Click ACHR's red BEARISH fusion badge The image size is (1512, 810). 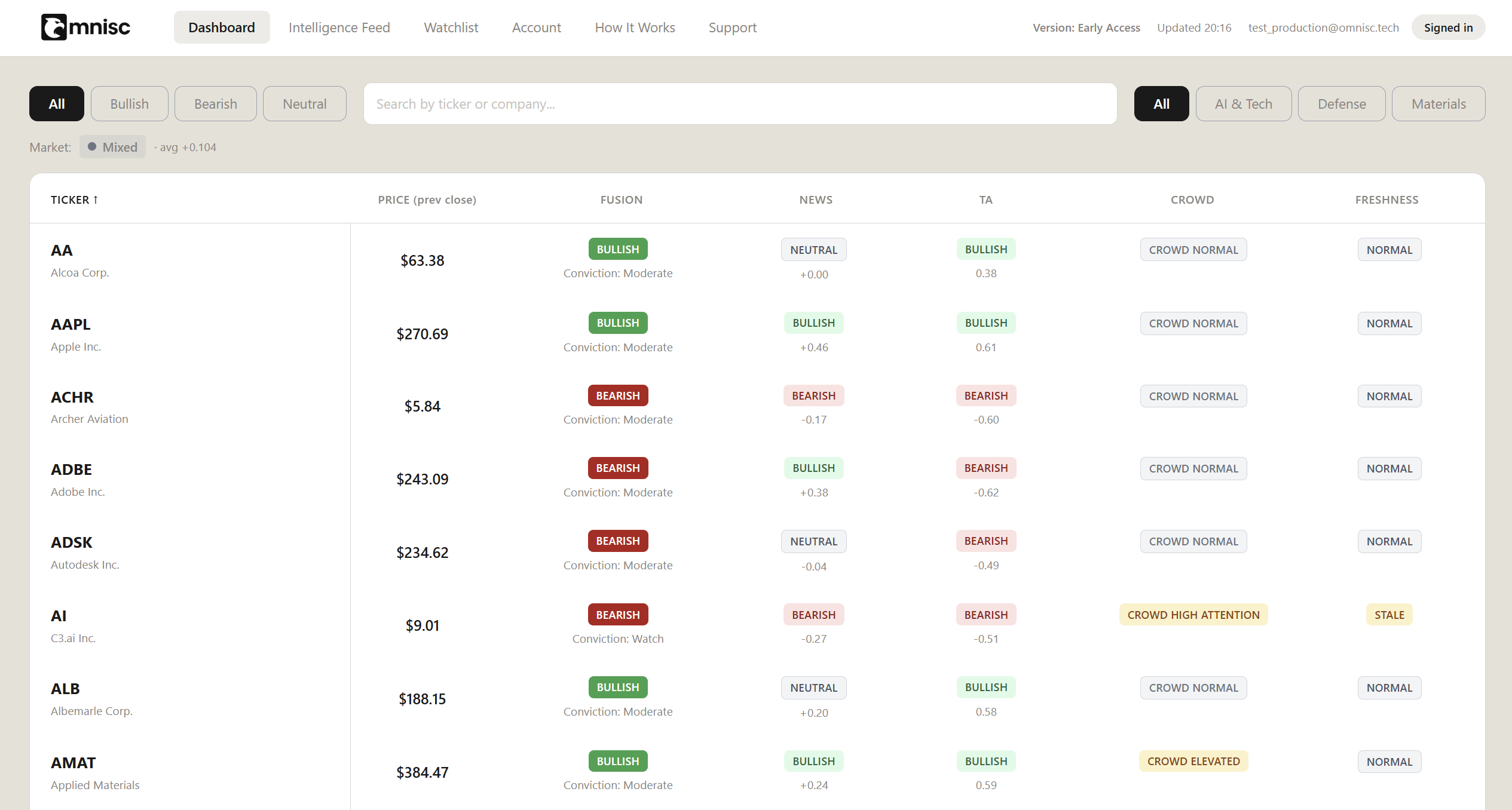[x=617, y=395]
